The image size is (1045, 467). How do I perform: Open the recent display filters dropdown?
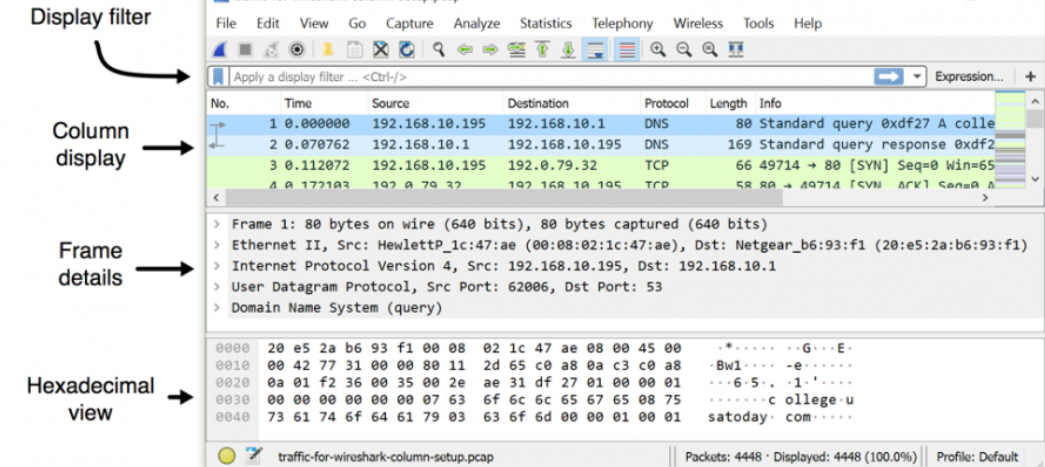pyautogui.click(x=917, y=77)
